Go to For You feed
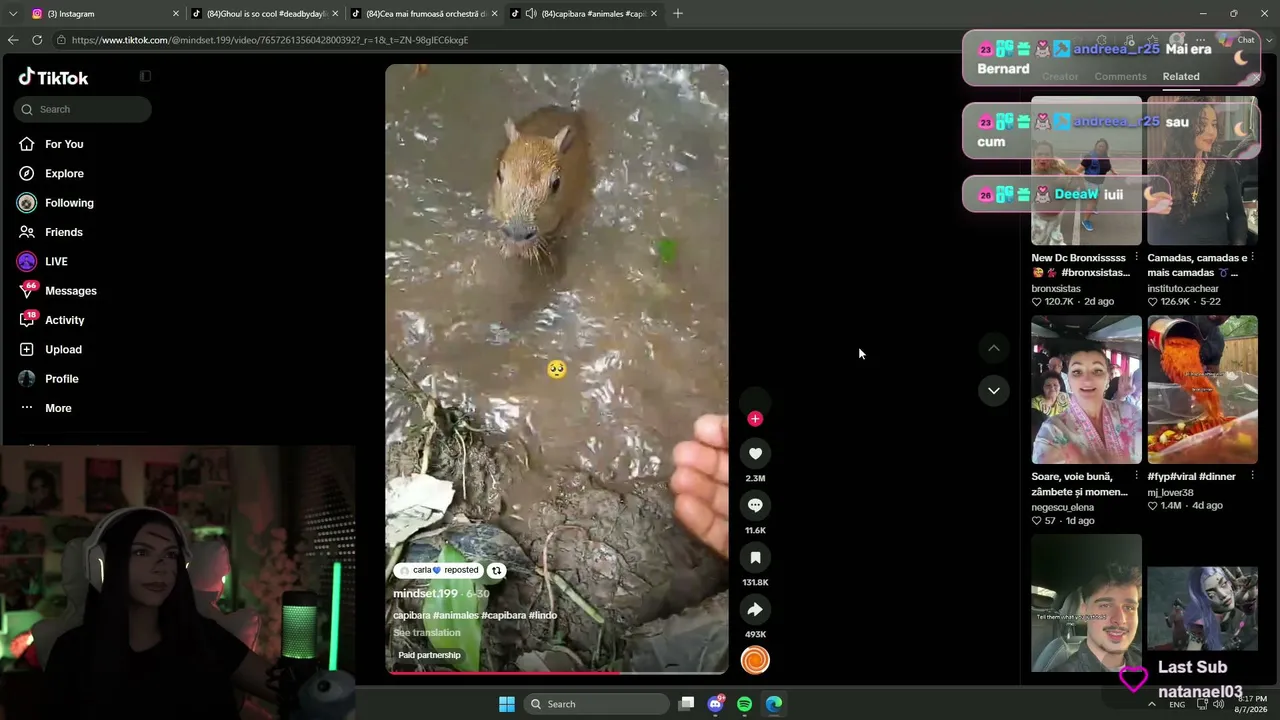The height and width of the screenshot is (720, 1280). coord(64,144)
